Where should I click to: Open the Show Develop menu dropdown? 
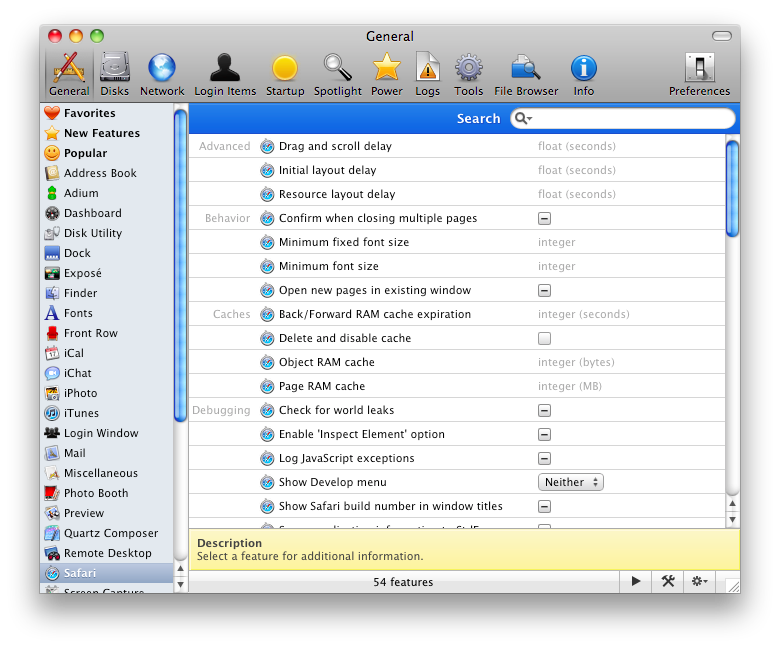click(571, 482)
